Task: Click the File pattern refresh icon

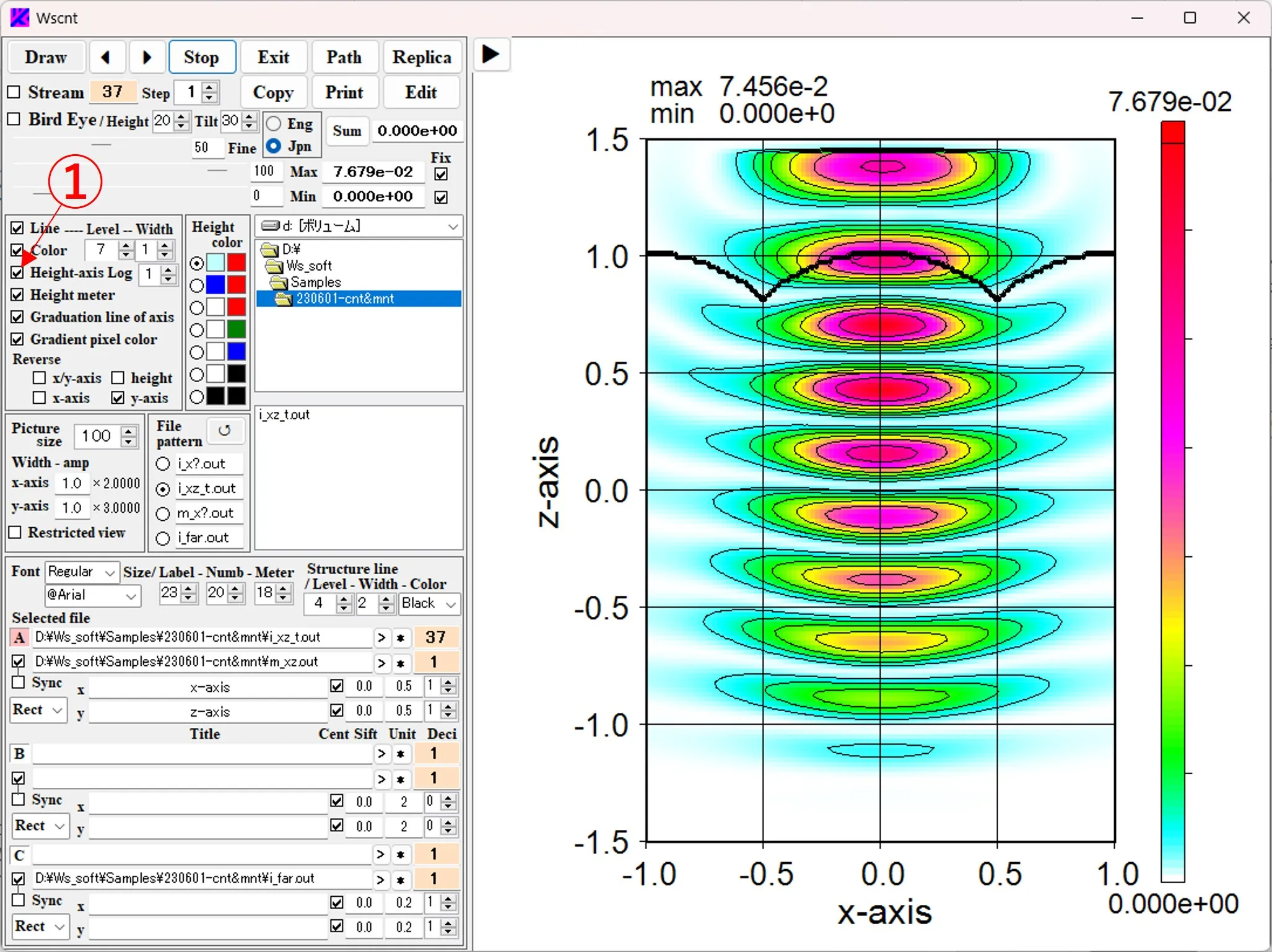Action: 224,430
